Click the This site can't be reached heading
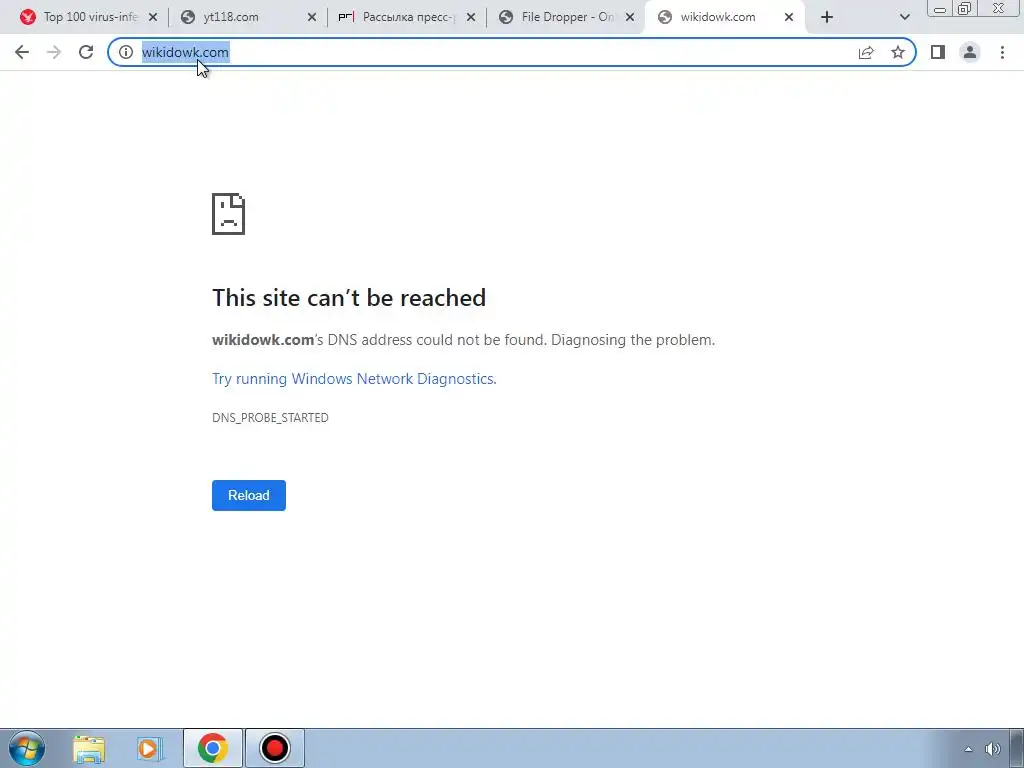 (x=349, y=298)
